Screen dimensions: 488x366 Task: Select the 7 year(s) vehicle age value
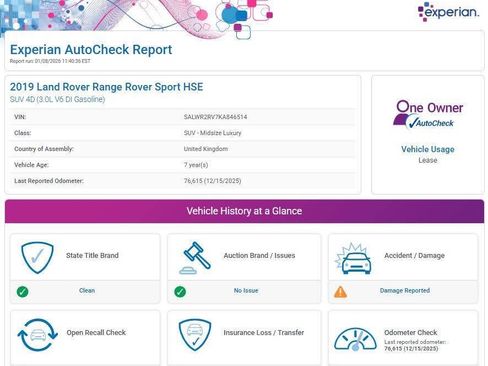point(196,165)
